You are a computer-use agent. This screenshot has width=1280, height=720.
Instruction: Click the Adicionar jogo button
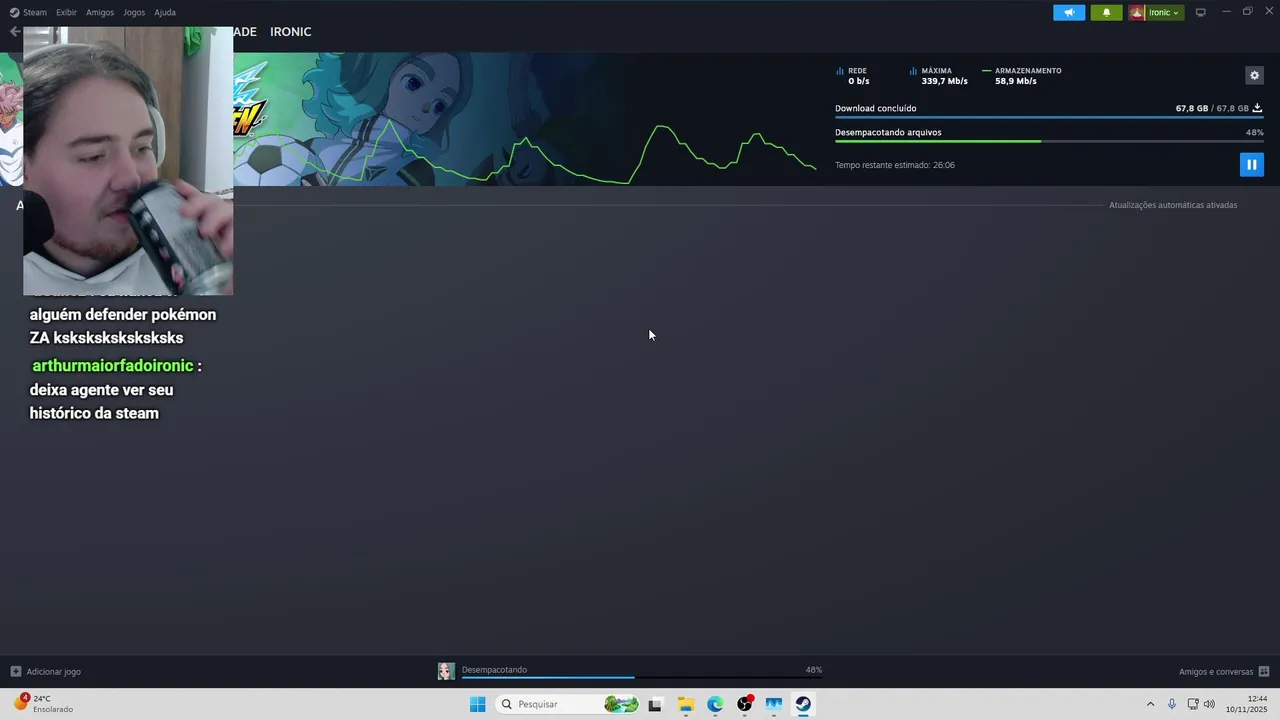pos(45,672)
